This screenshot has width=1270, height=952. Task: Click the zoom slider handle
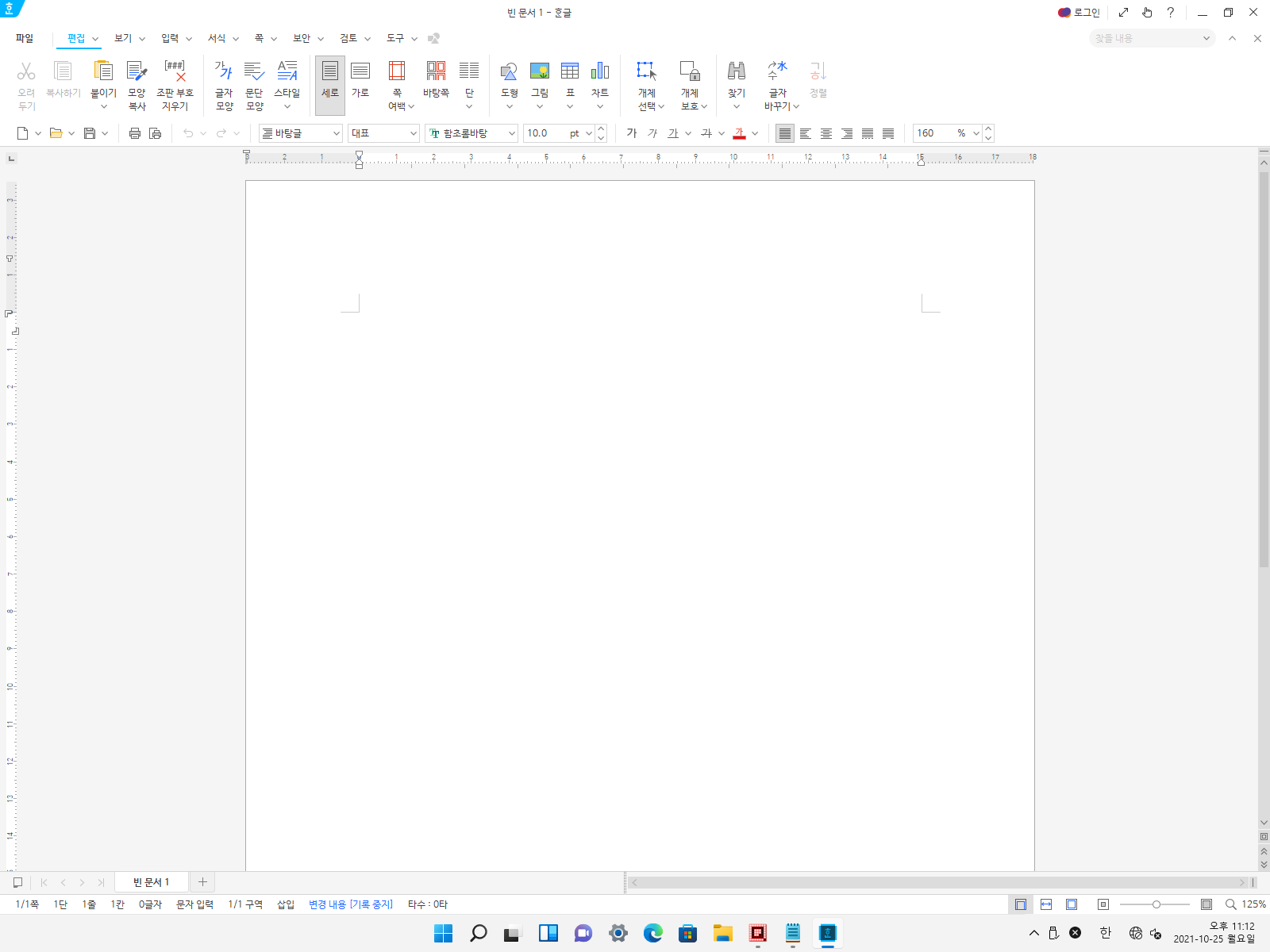pyautogui.click(x=1156, y=904)
